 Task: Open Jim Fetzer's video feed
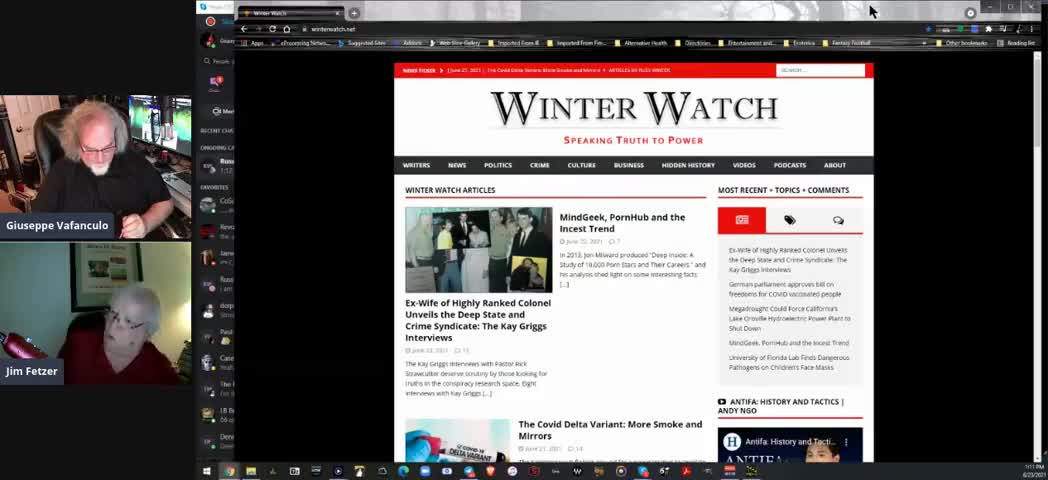coord(96,313)
